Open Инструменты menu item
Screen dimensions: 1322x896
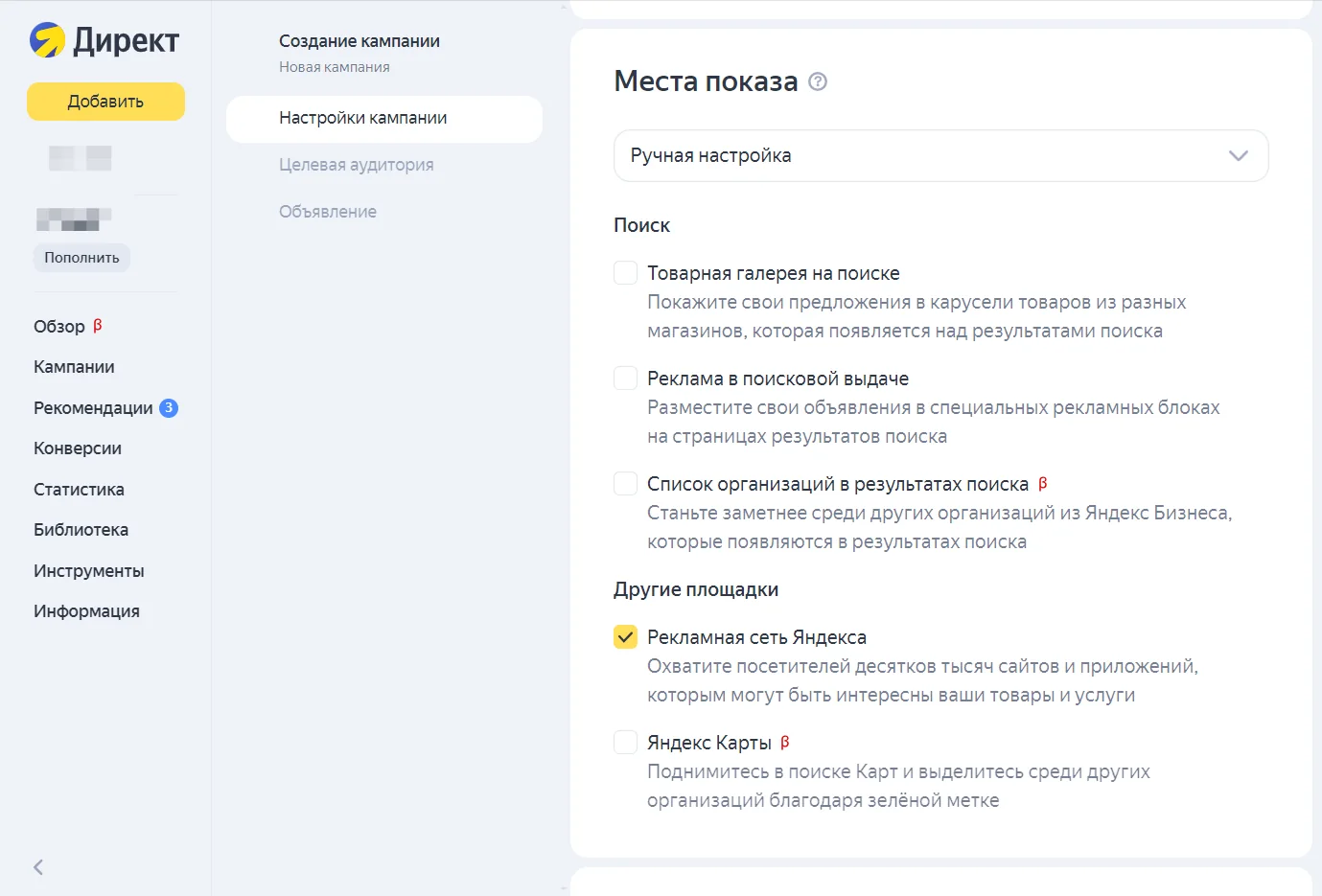point(88,571)
